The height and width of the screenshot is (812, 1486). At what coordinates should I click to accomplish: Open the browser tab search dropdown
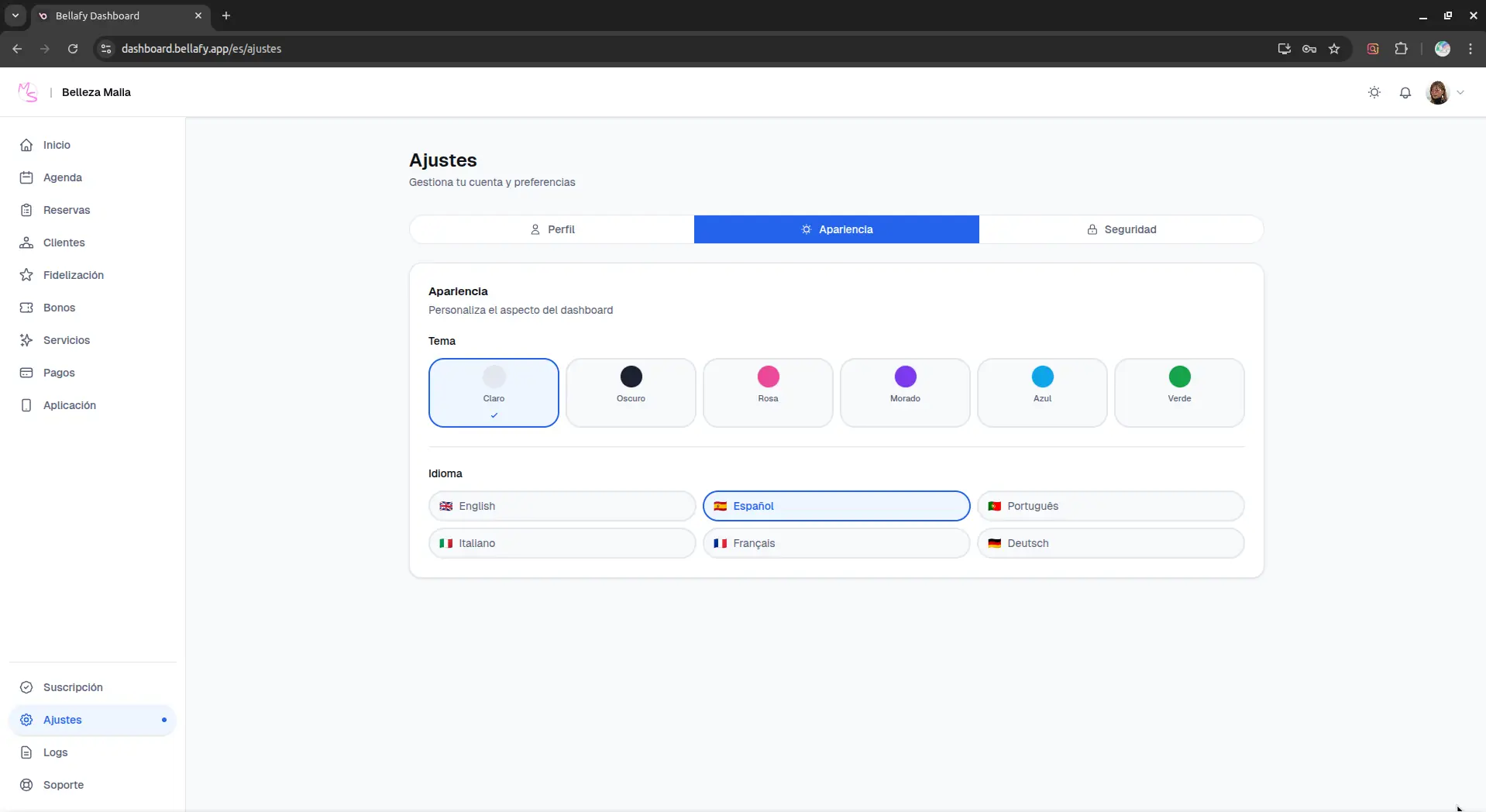pyautogui.click(x=15, y=15)
